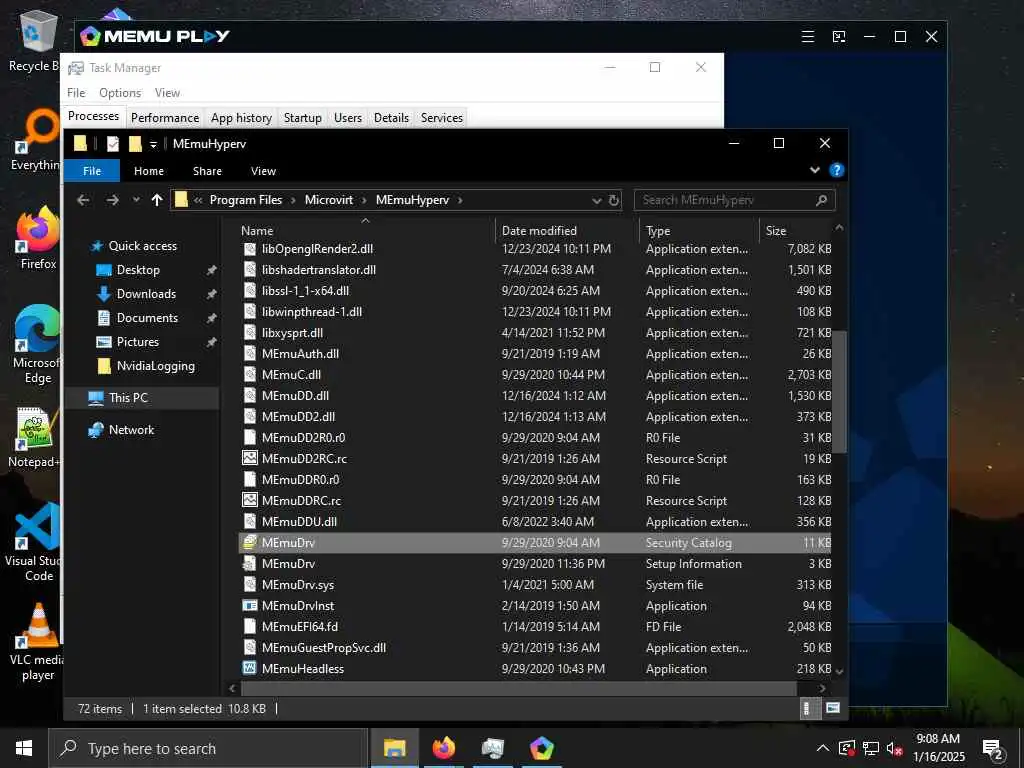The height and width of the screenshot is (768, 1024).
Task: Show hidden system tray icons chevron
Action: click(x=823, y=748)
